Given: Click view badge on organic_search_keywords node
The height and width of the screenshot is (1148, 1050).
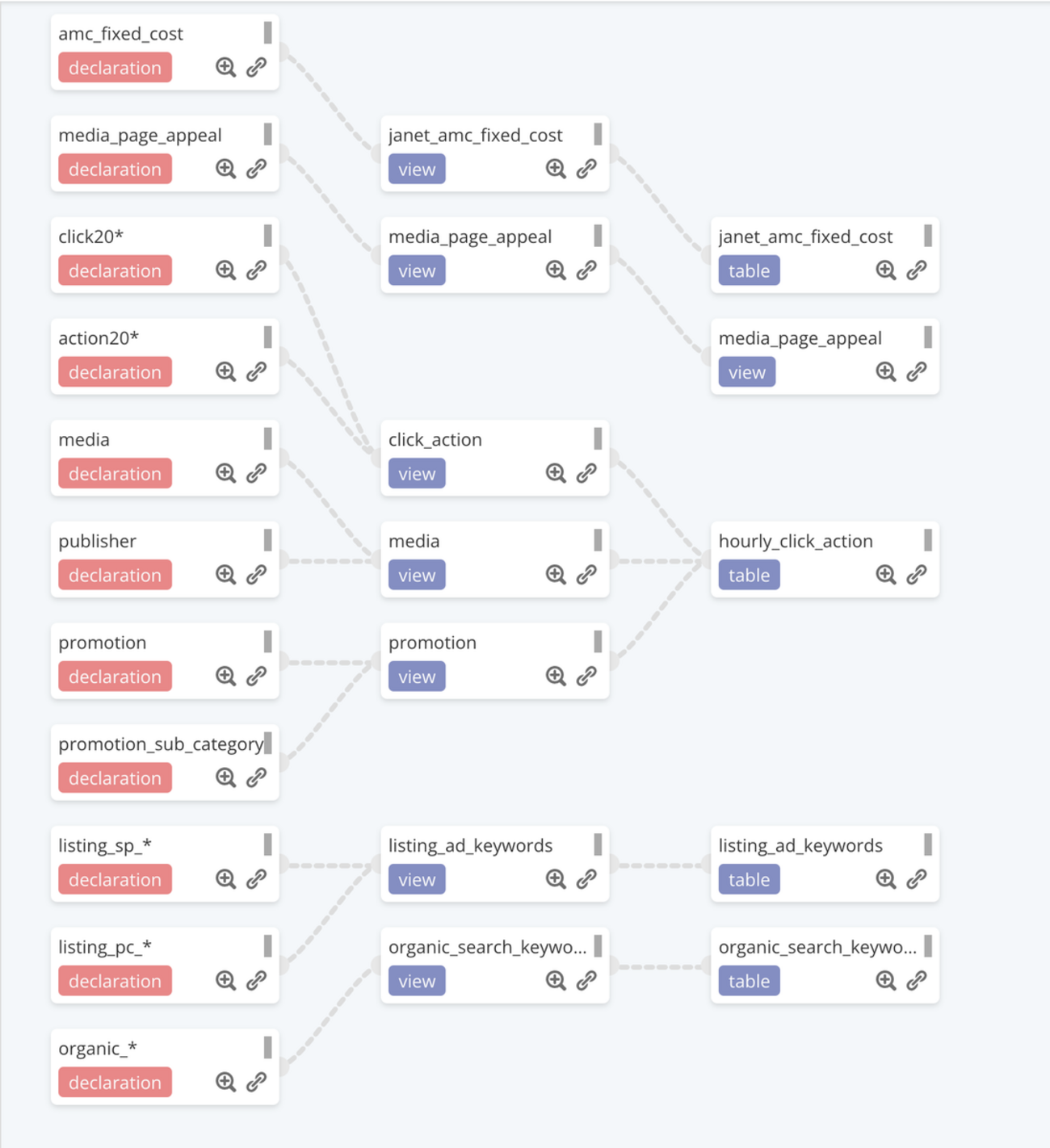Looking at the screenshot, I should [417, 981].
